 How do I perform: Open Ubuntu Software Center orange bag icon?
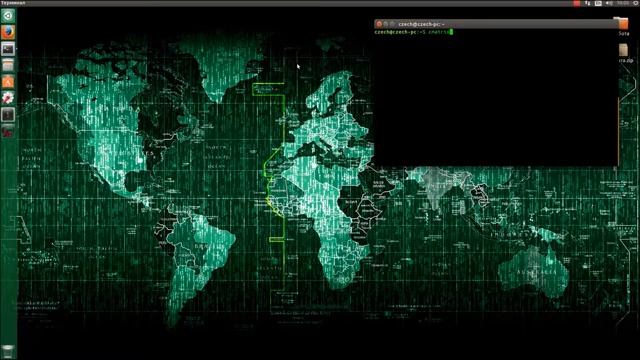click(8, 82)
